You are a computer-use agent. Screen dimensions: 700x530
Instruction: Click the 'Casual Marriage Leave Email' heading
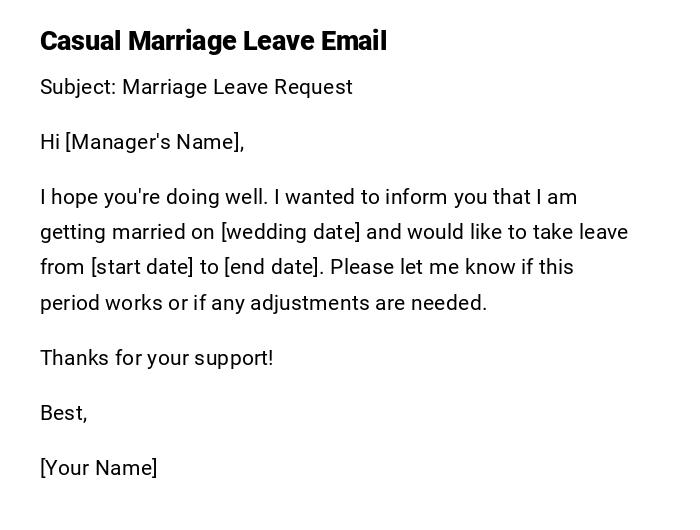coord(213,41)
